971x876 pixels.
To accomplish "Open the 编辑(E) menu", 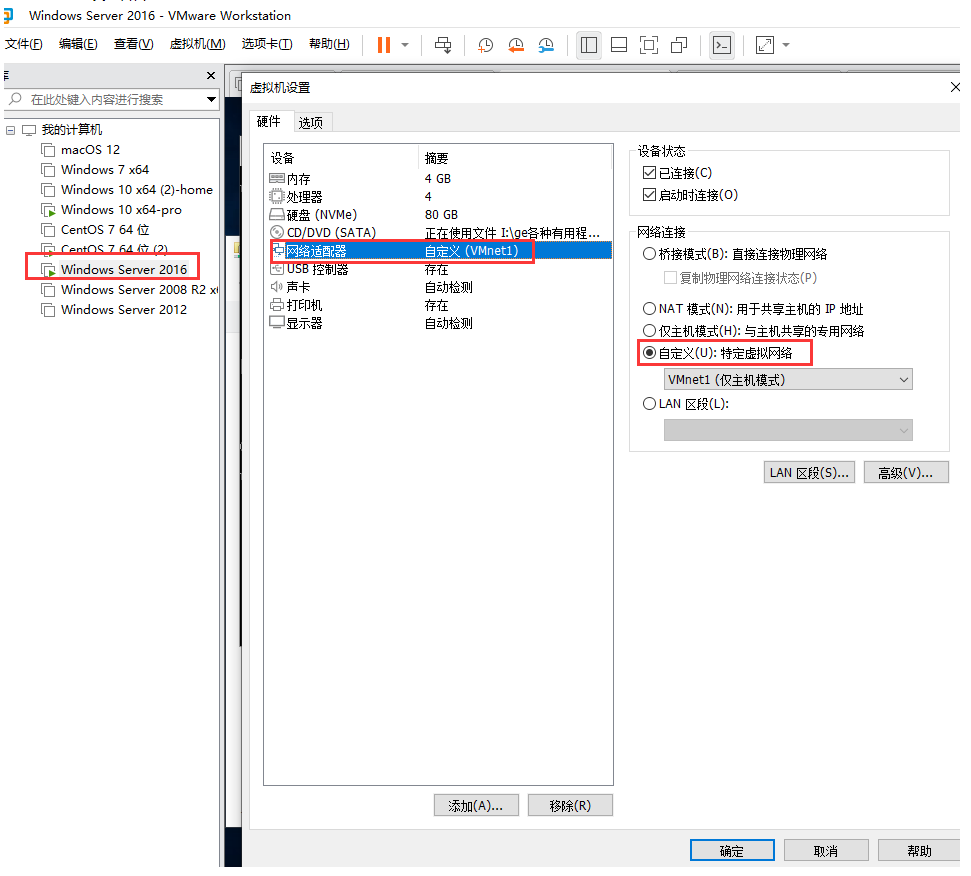I will pos(78,44).
